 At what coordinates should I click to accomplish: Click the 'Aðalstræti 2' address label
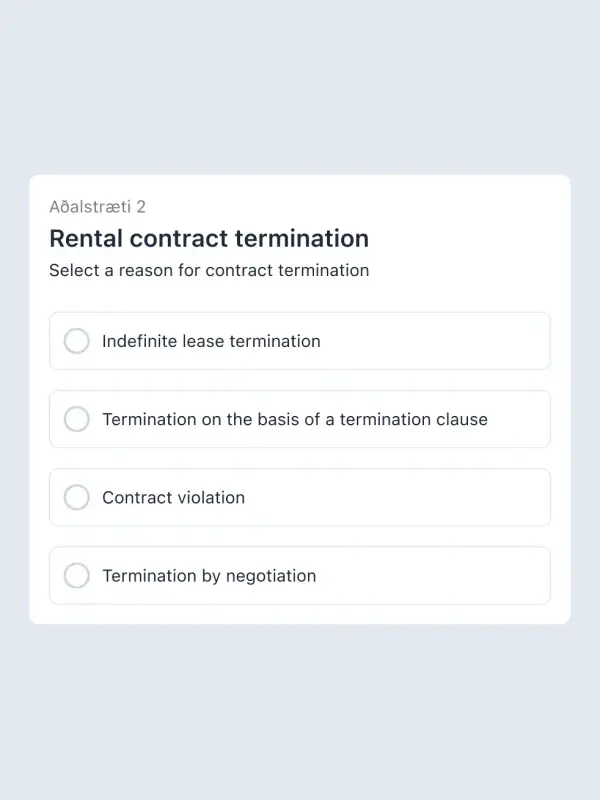point(97,206)
